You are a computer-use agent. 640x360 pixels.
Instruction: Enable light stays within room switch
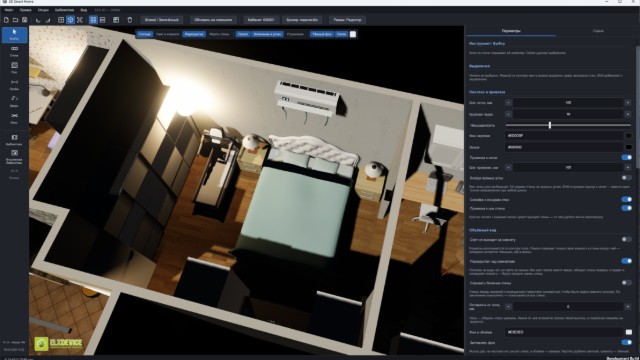tap(627, 239)
